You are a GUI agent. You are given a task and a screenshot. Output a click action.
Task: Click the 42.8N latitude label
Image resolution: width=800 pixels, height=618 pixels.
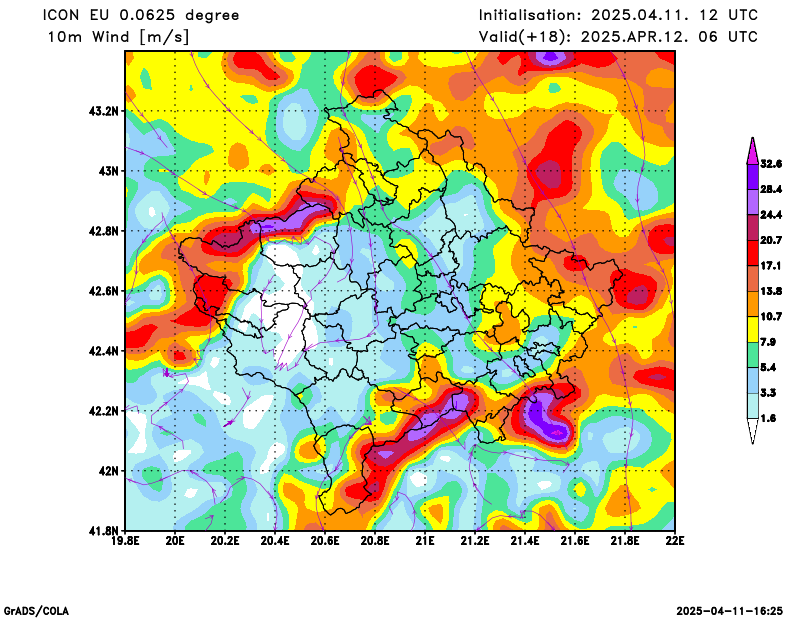tap(104, 231)
